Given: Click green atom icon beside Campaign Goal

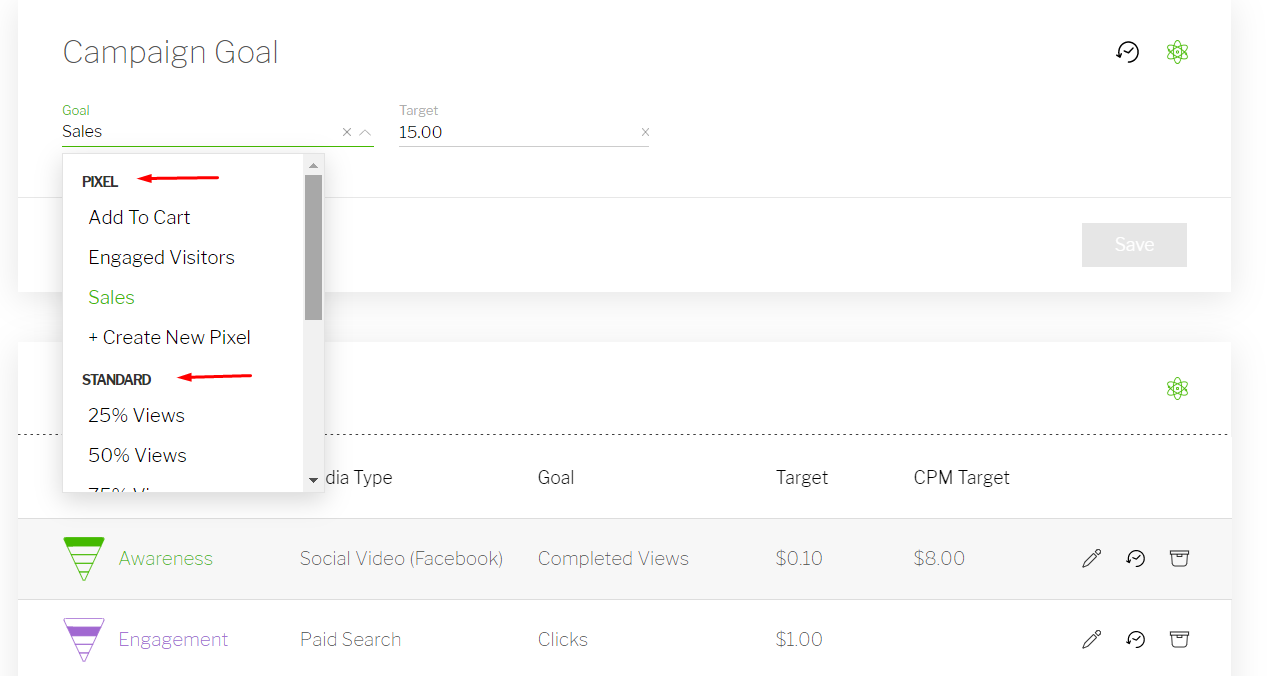Looking at the screenshot, I should point(1177,52).
